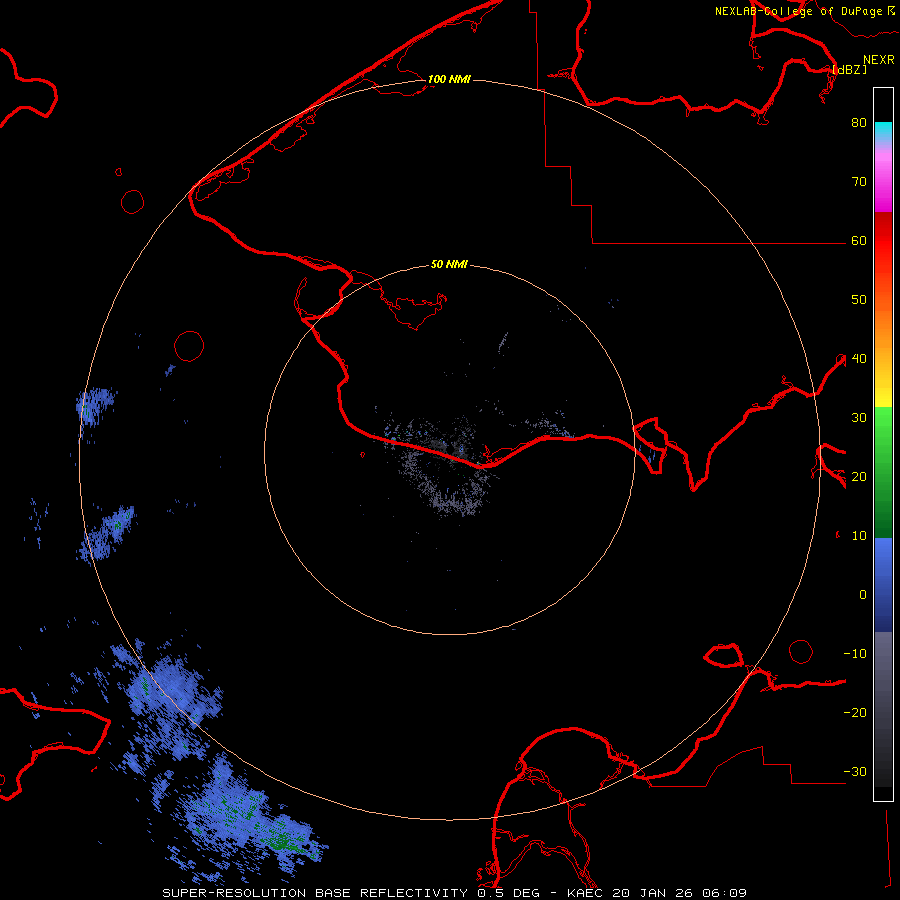Click the 20 dBZ scale value

859,477
